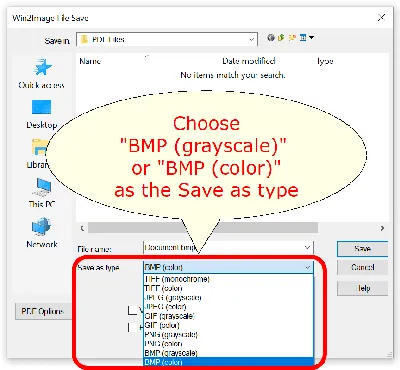Go back to last folder visited
Image resolution: width=400 pixels, height=370 pixels.
(x=271, y=38)
